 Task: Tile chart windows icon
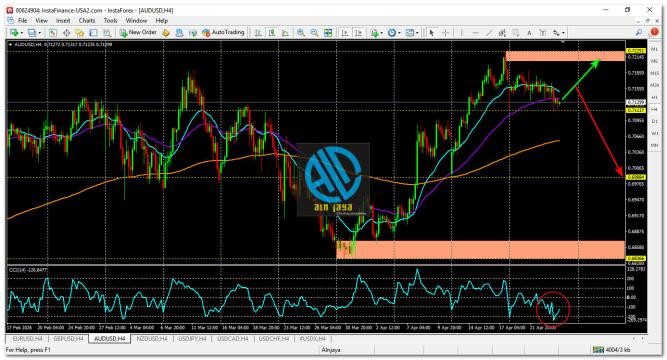pyautogui.click(x=328, y=33)
